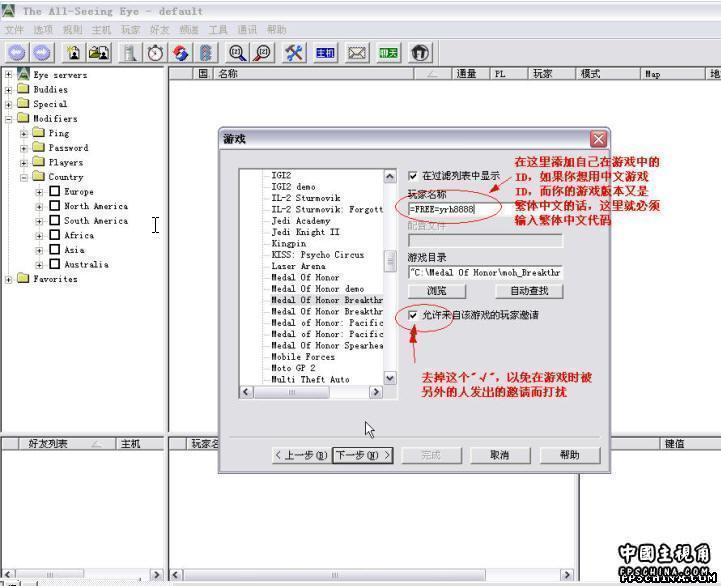Select Jedi Academy in game list

tap(301, 221)
